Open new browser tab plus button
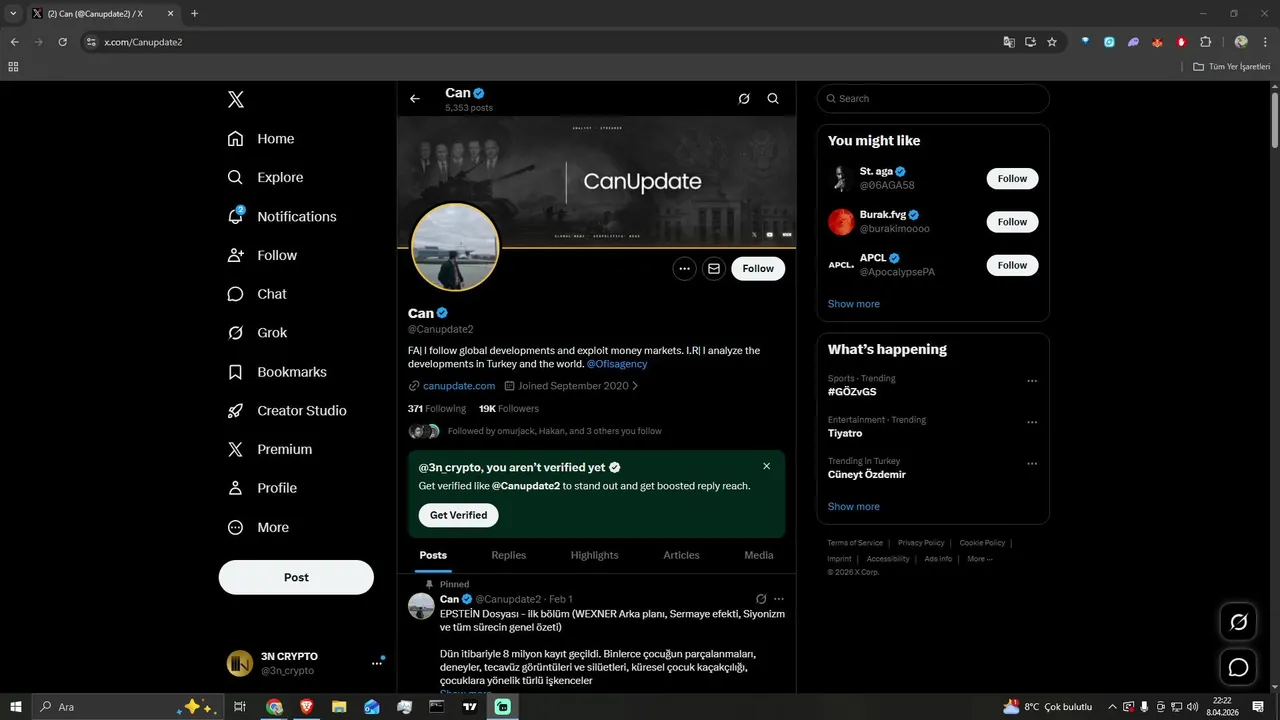Screen dimensions: 1280x720 [194, 14]
